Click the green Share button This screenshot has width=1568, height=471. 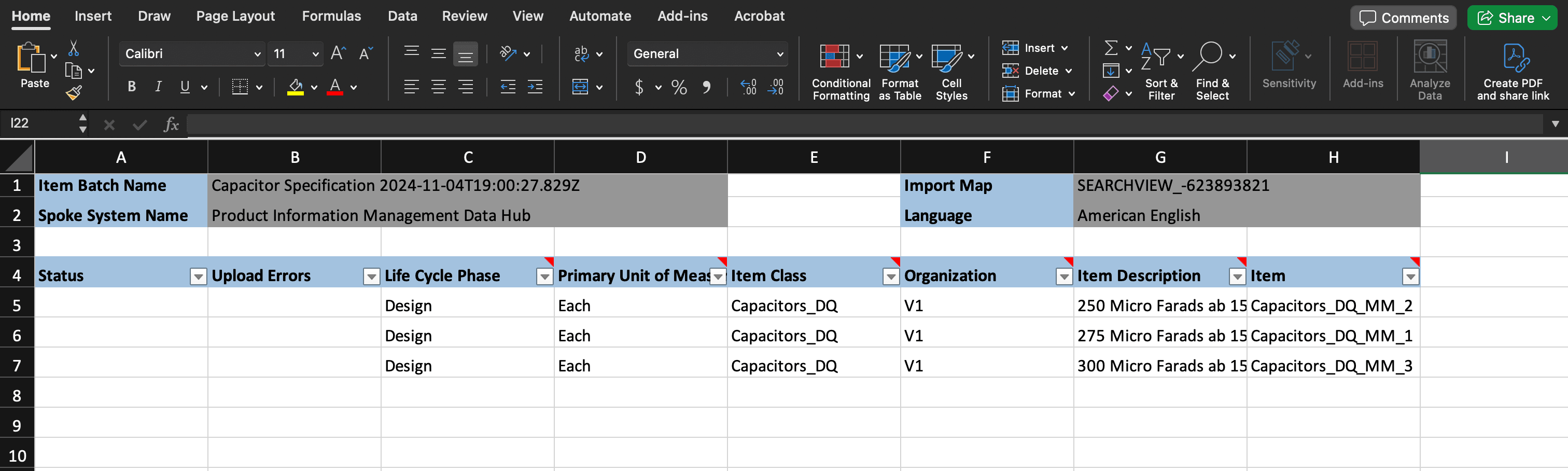click(x=1506, y=18)
